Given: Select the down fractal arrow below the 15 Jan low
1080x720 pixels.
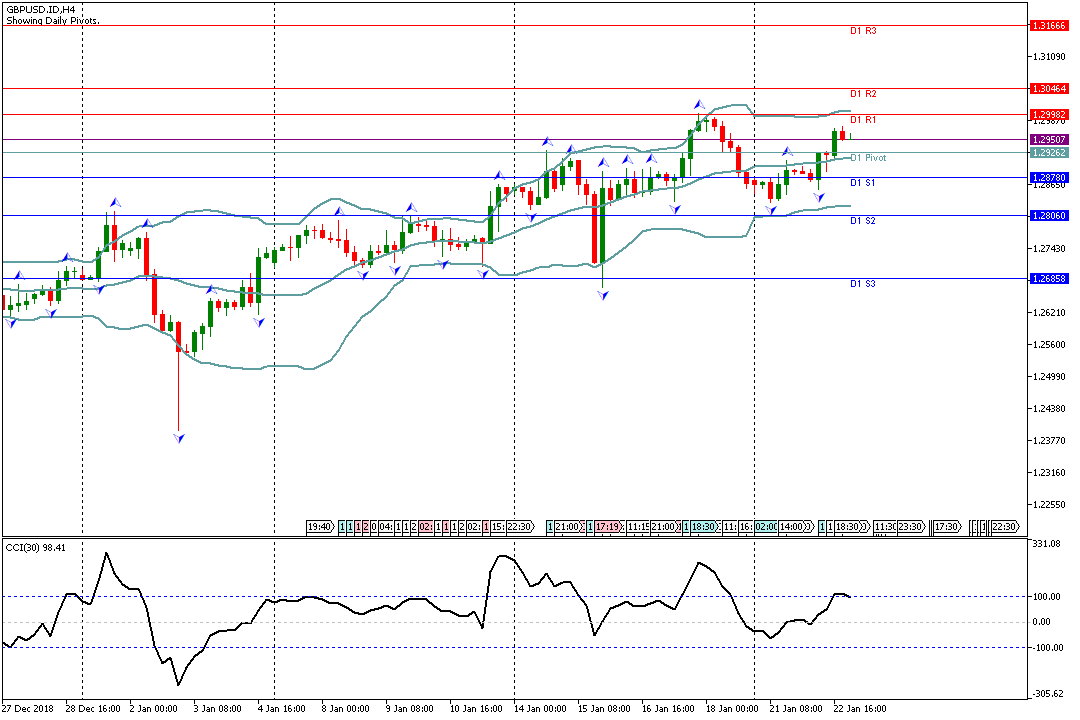Looking at the screenshot, I should tap(603, 296).
